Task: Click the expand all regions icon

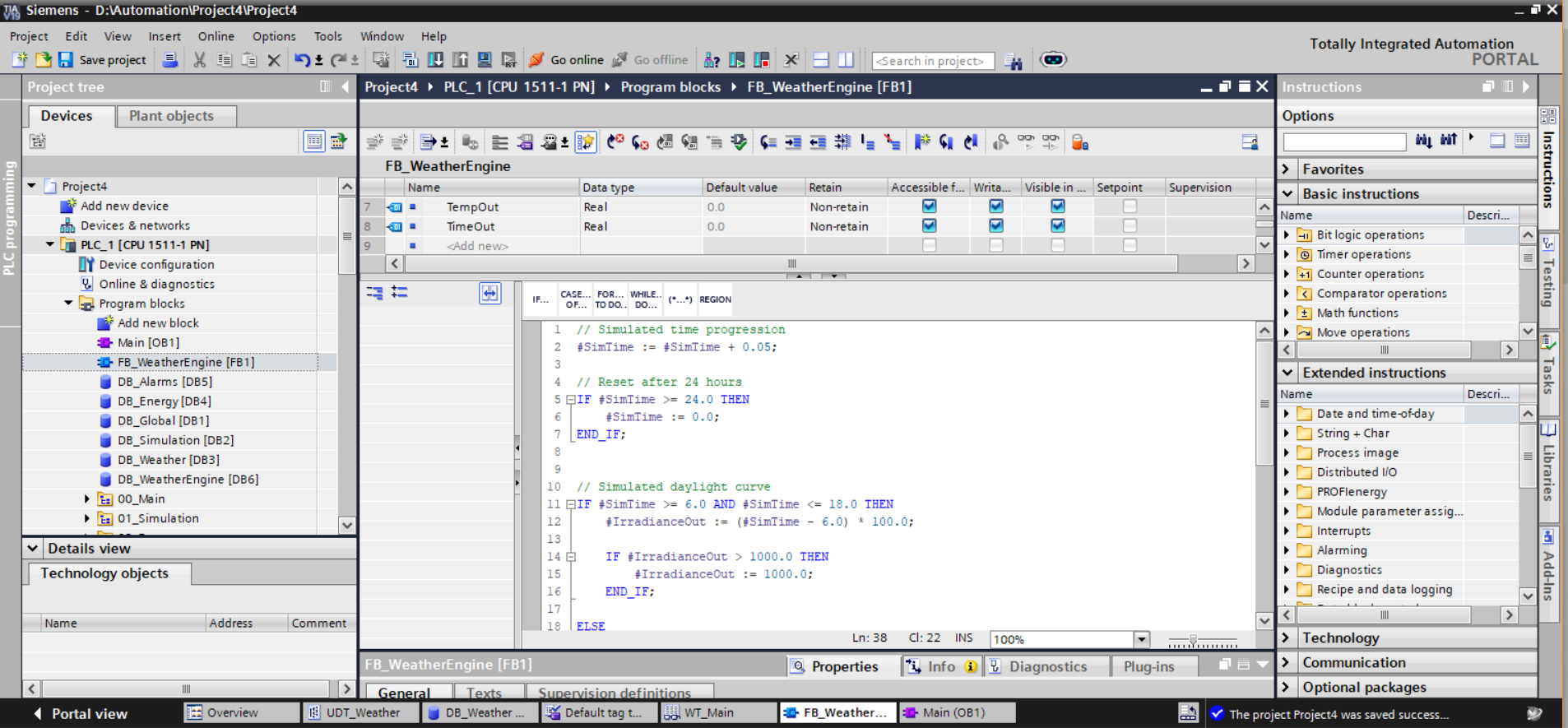Action: click(374, 292)
